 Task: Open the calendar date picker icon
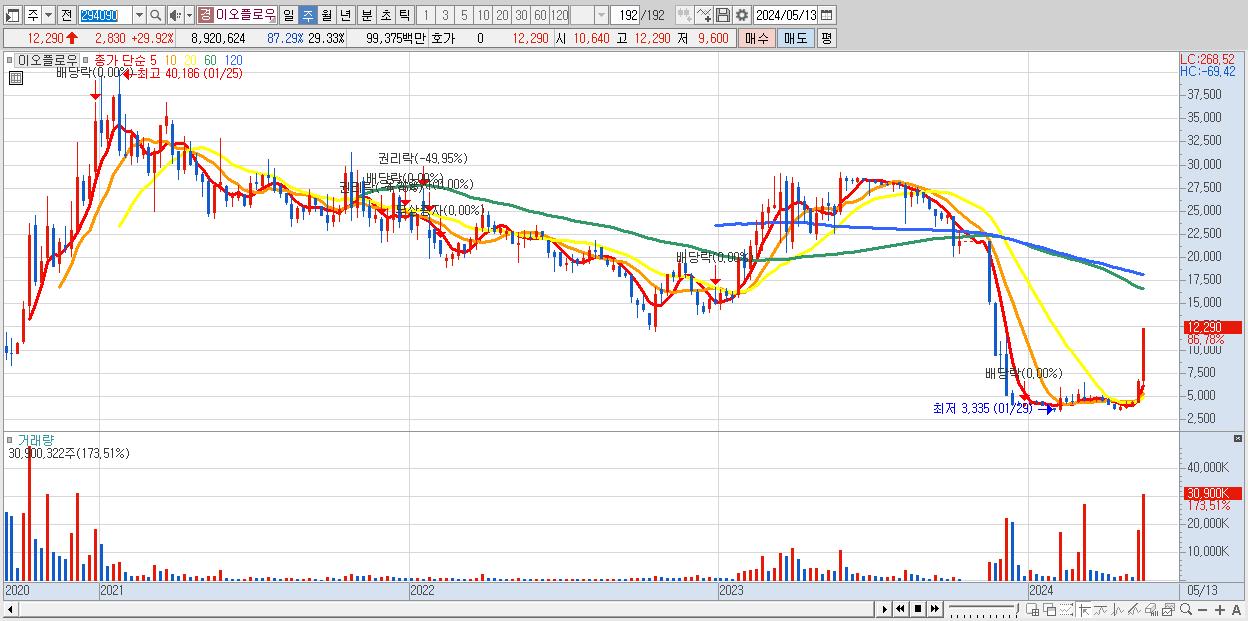click(x=826, y=15)
